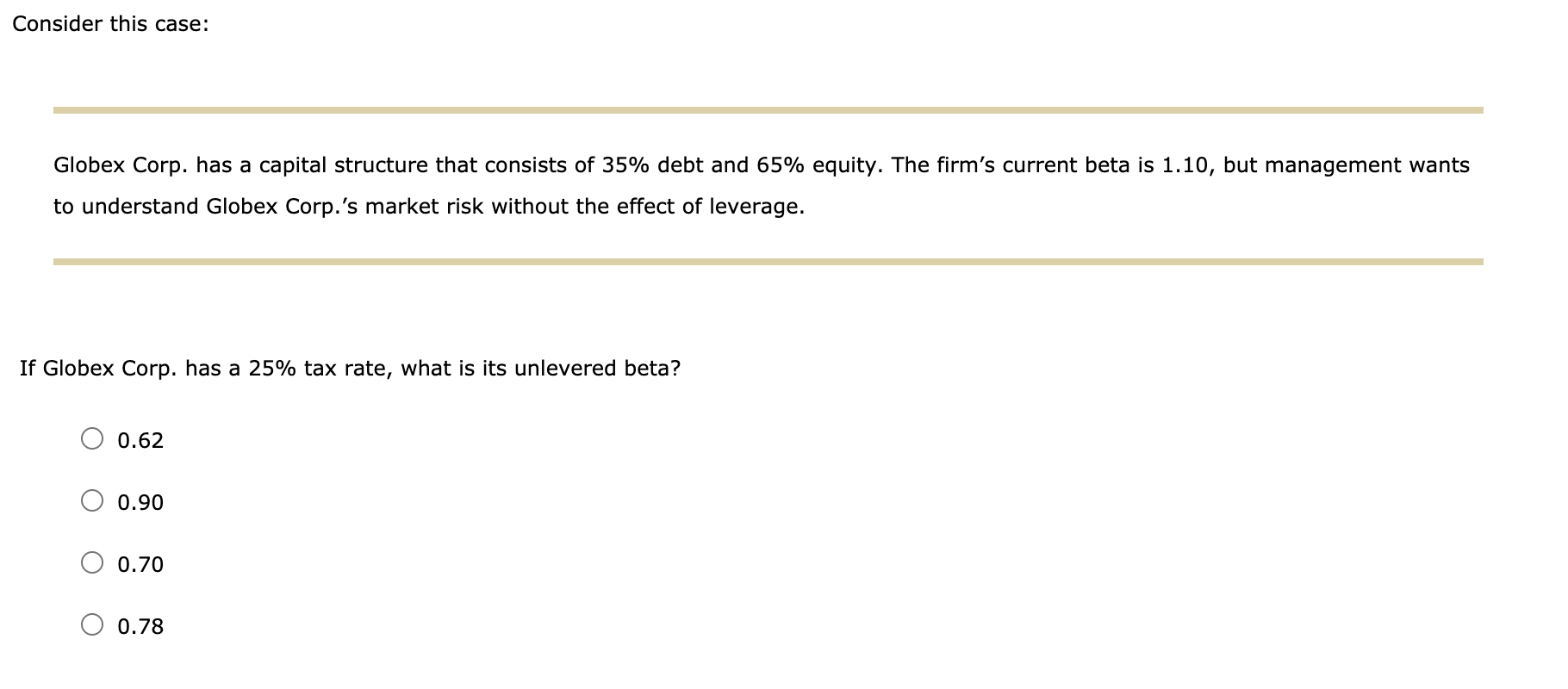The image size is (1568, 689).
Task: Click the answer label text 0.90
Action: 140,503
